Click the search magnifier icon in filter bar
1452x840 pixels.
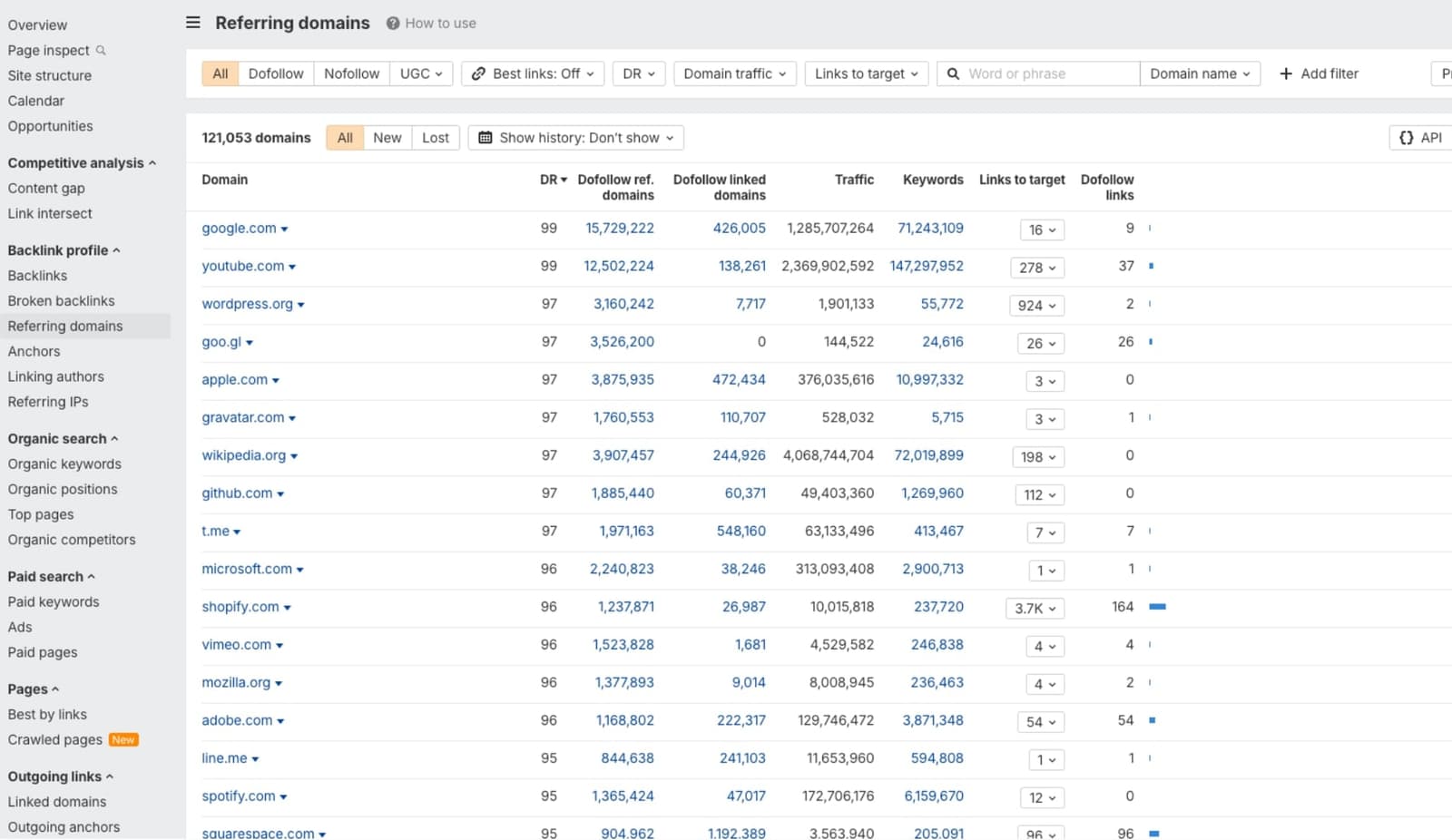click(x=953, y=73)
